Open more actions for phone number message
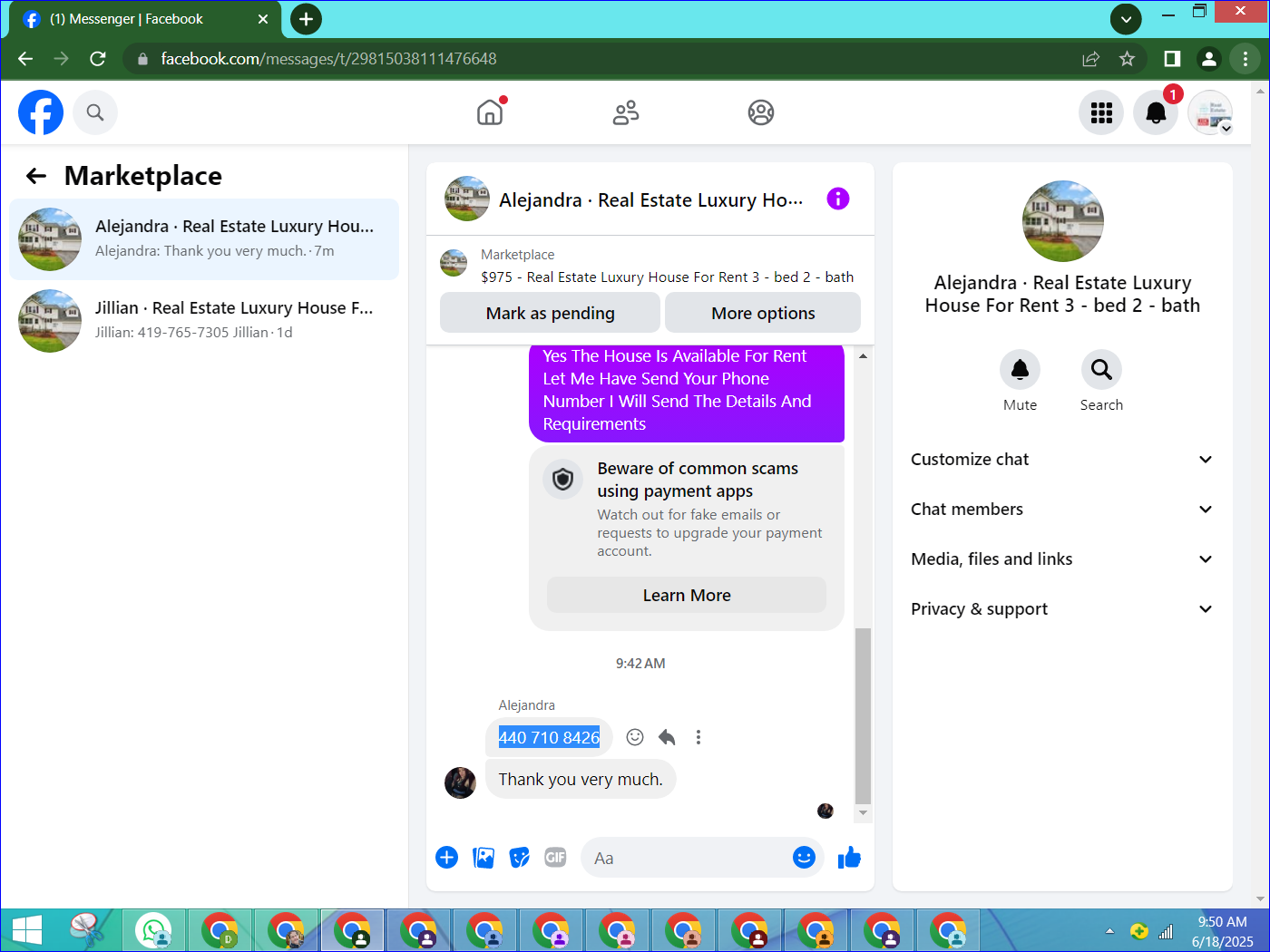 click(x=698, y=737)
